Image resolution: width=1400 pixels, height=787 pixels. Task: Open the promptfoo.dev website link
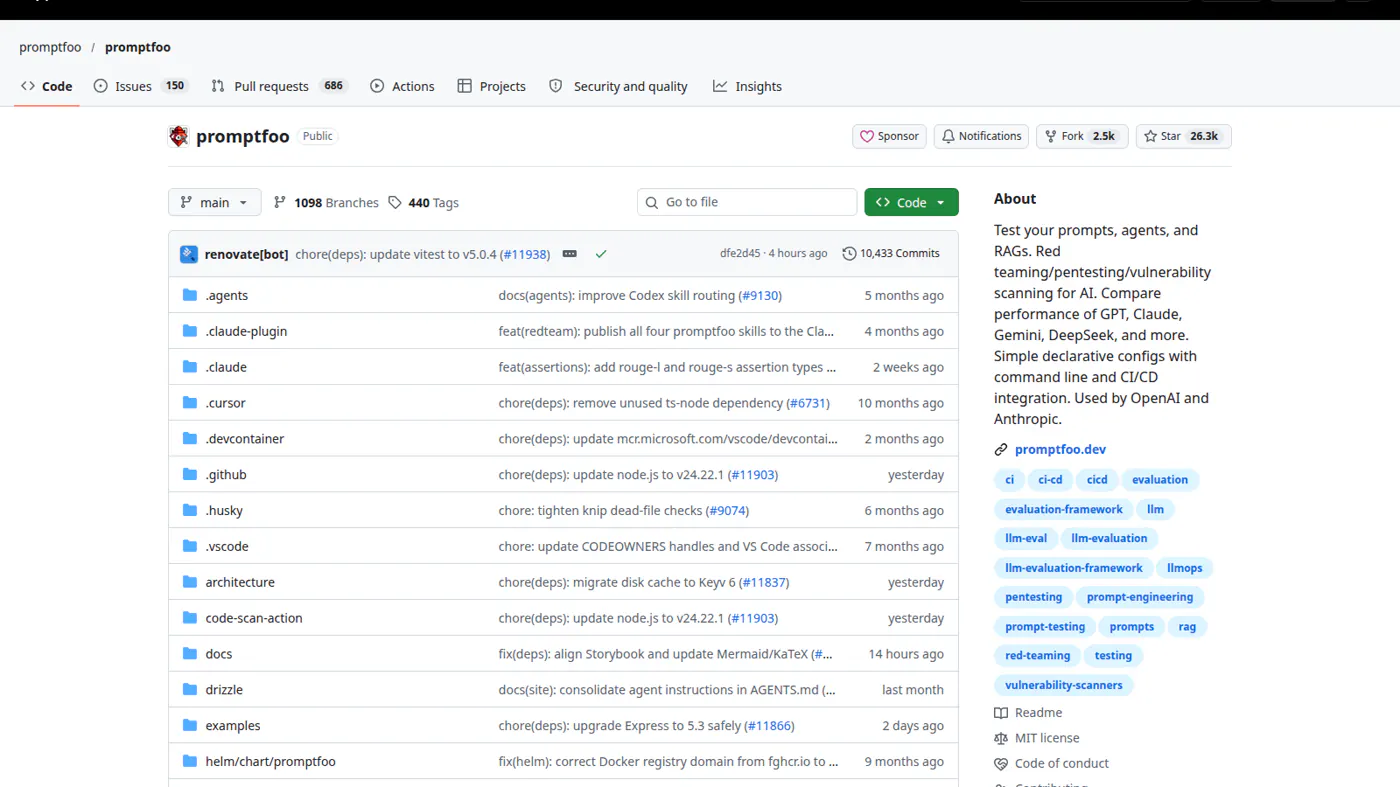(1060, 450)
